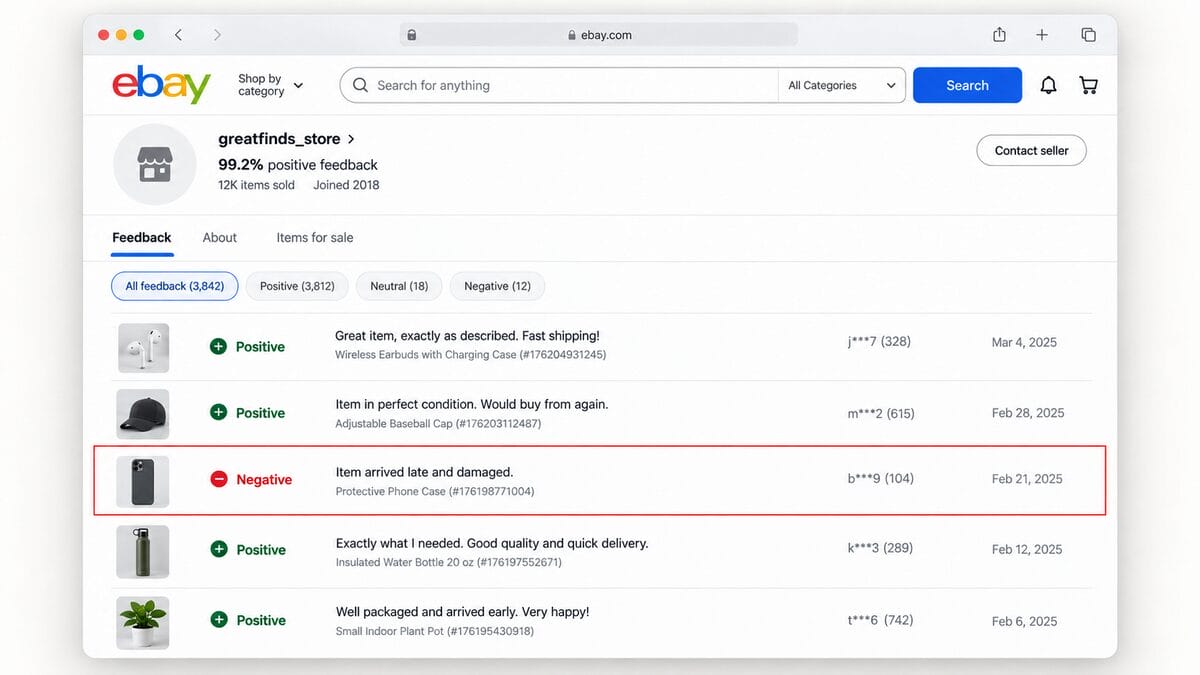Open the Baseball Cap thumbnail
The height and width of the screenshot is (675, 1200).
click(143, 414)
